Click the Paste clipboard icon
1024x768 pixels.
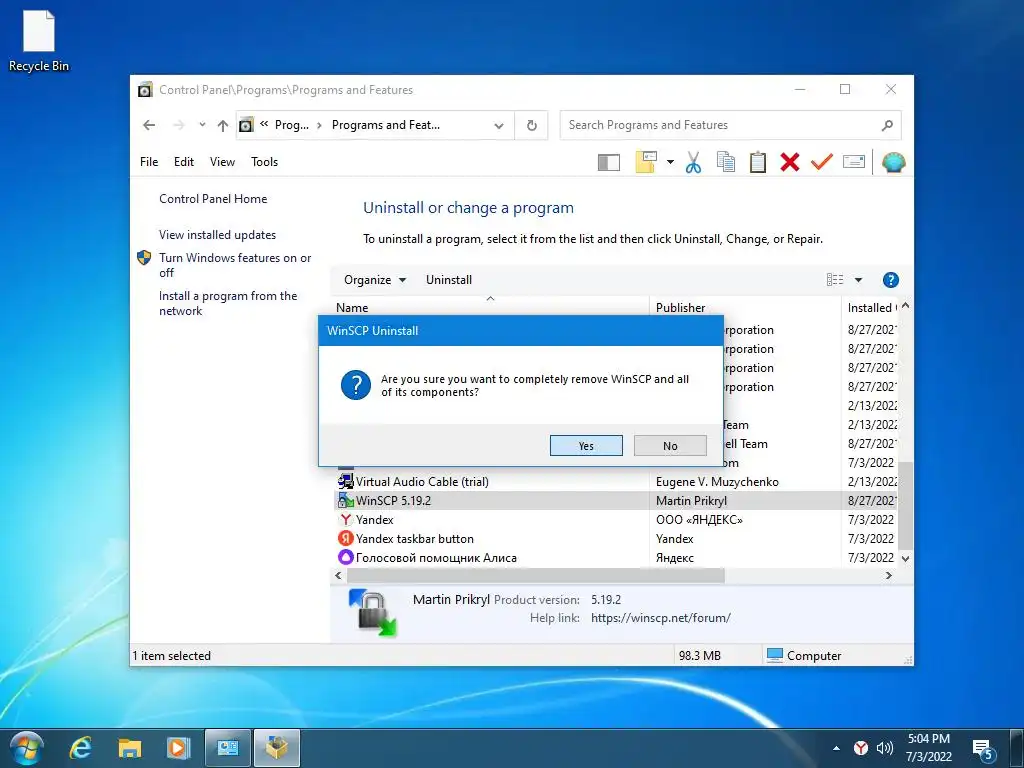pos(758,162)
